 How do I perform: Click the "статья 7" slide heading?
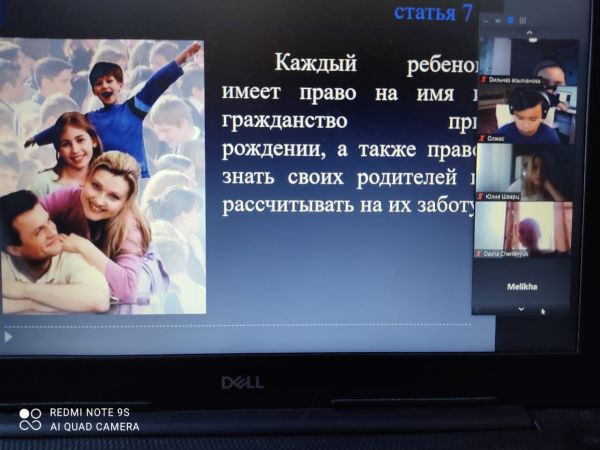click(x=432, y=13)
